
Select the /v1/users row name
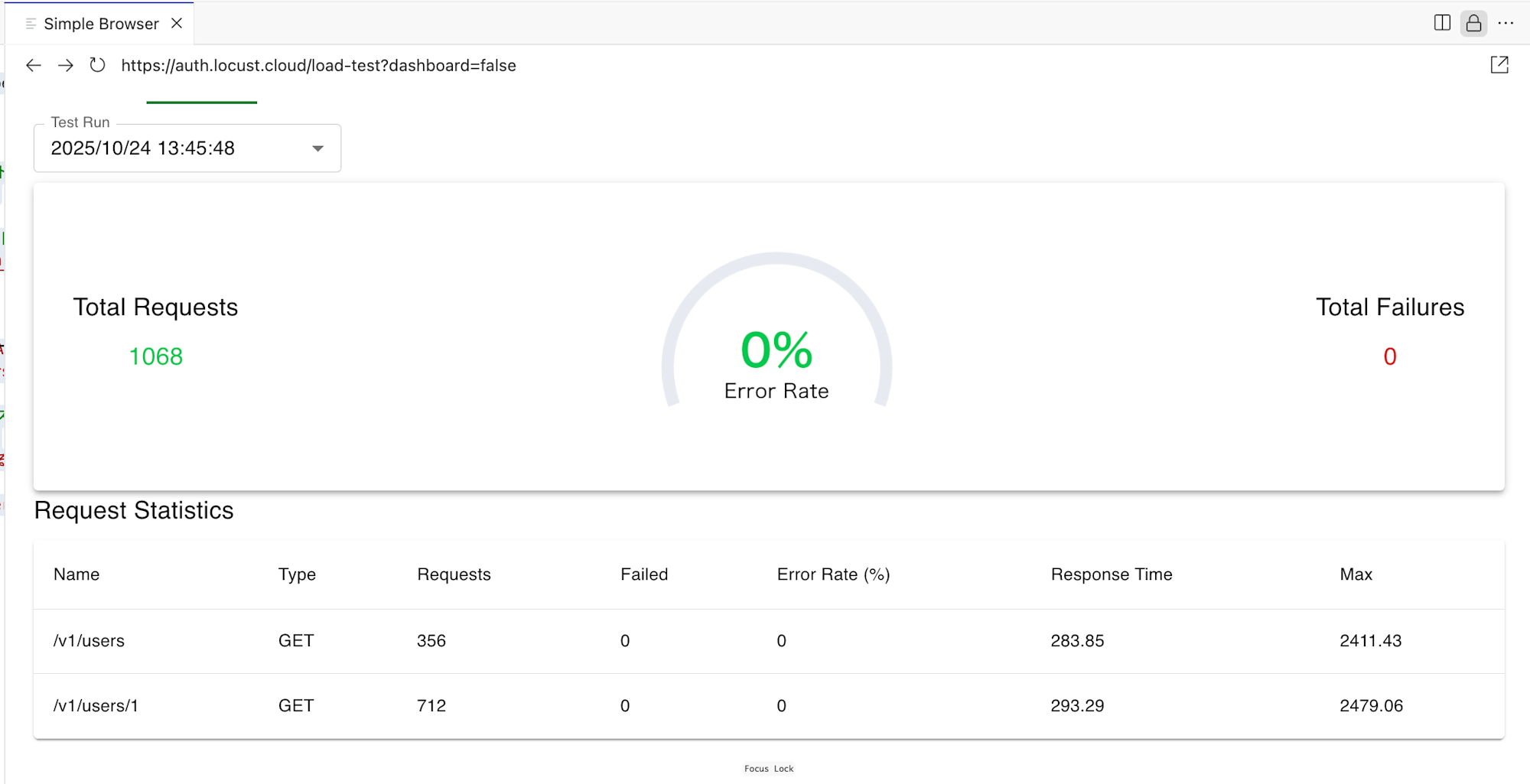tap(89, 641)
